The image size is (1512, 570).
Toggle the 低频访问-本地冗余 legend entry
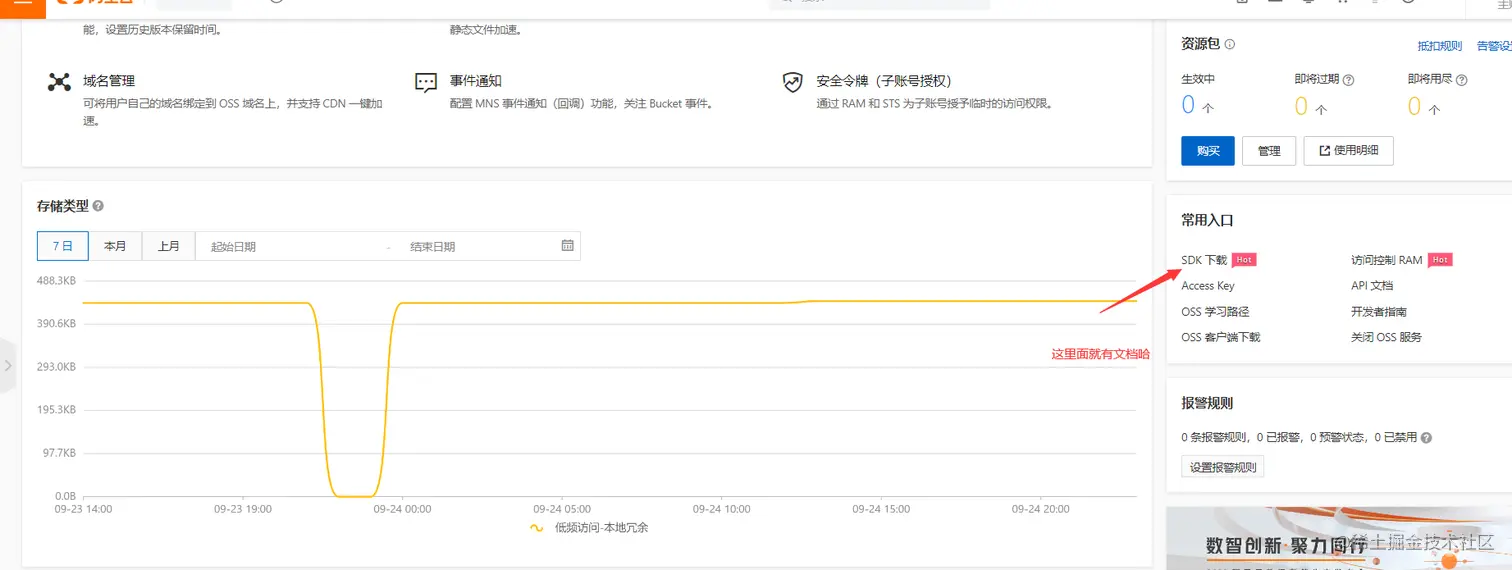click(589, 527)
